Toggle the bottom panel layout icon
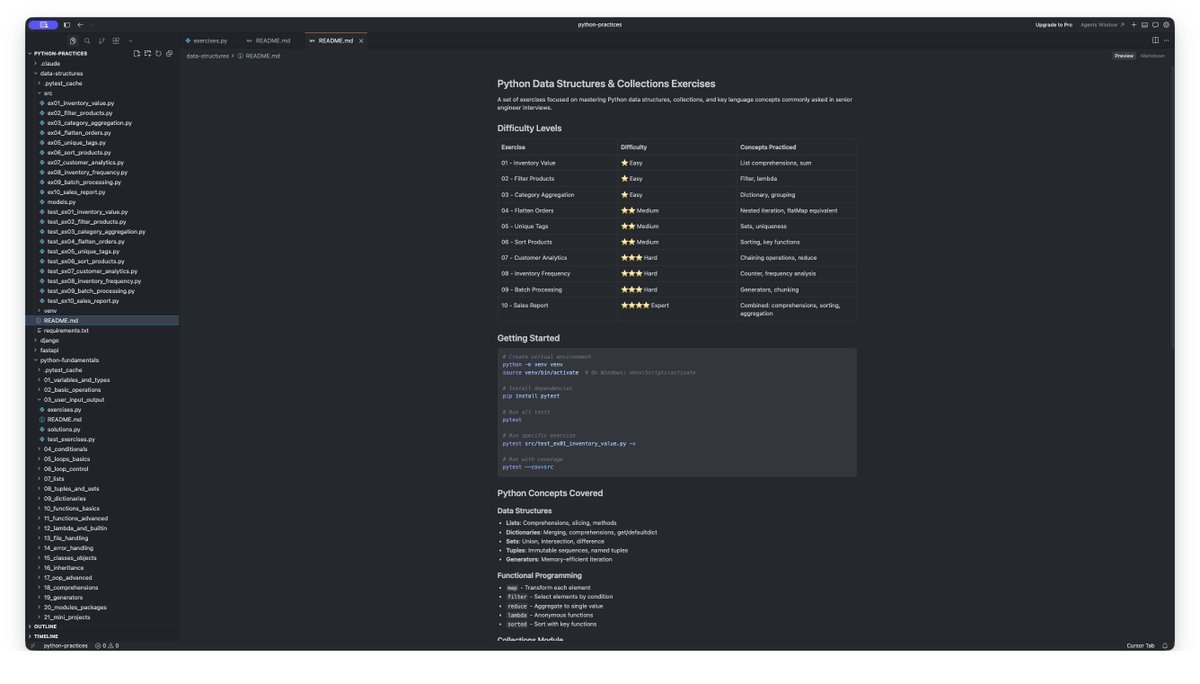The height and width of the screenshot is (684, 1200). 1145,24
